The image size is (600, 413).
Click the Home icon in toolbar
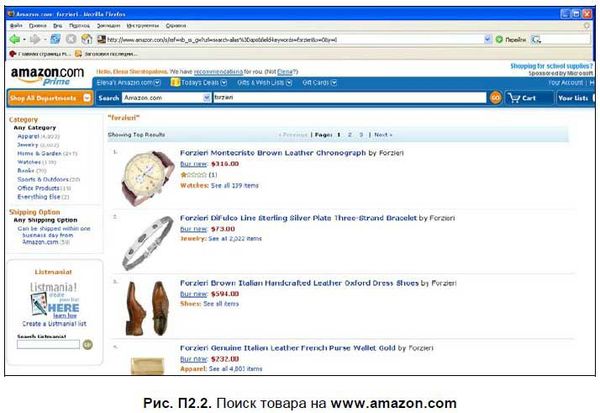[x=87, y=39]
